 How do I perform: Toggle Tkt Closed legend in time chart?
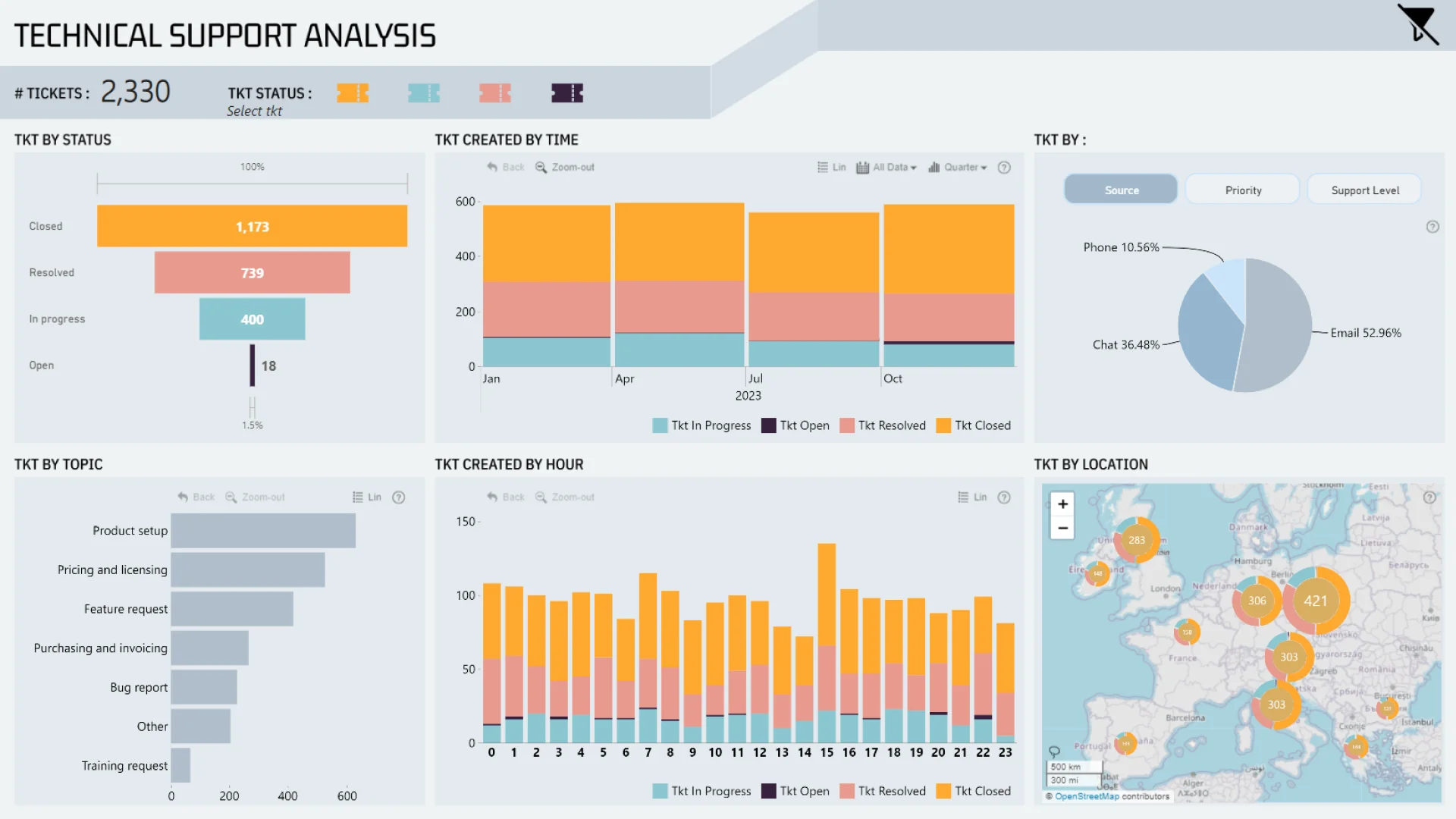click(x=974, y=425)
